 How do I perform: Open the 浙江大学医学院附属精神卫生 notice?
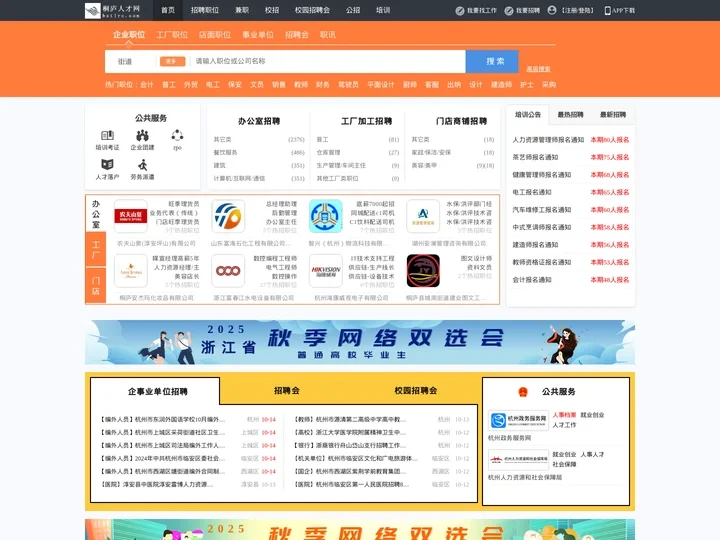350,433
